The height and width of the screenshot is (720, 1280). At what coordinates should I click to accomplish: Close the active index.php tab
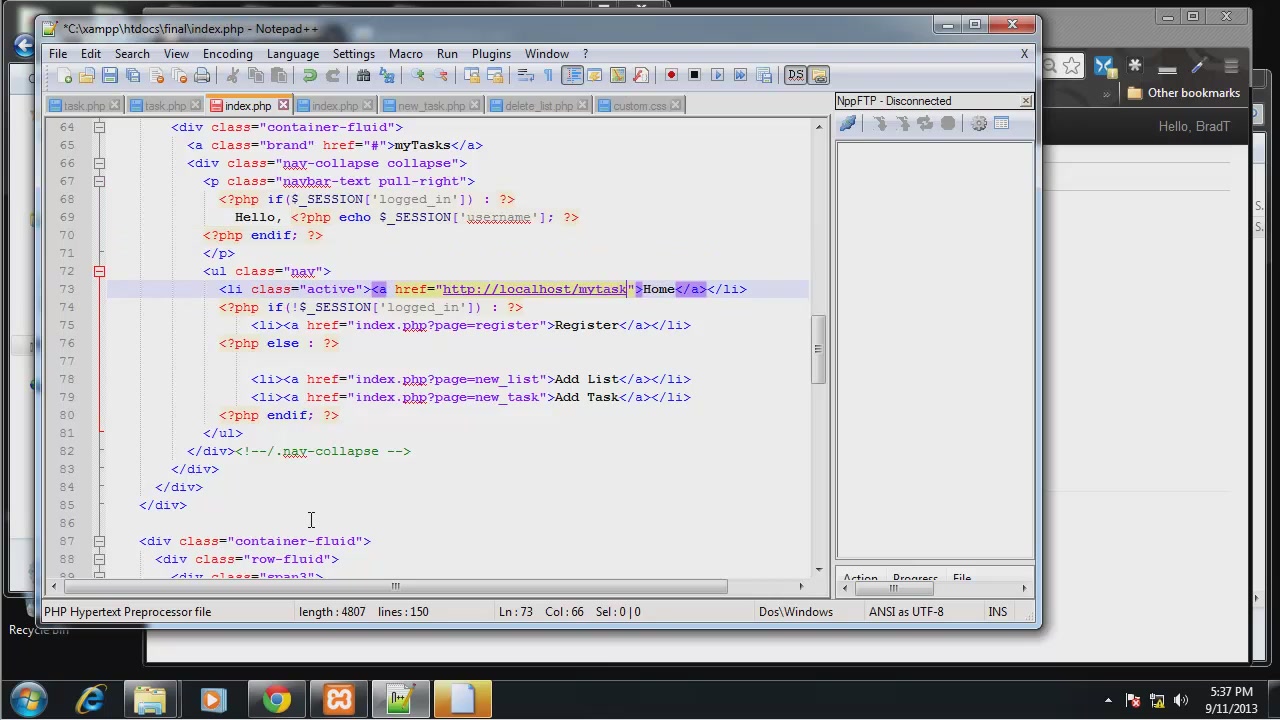pos(283,105)
